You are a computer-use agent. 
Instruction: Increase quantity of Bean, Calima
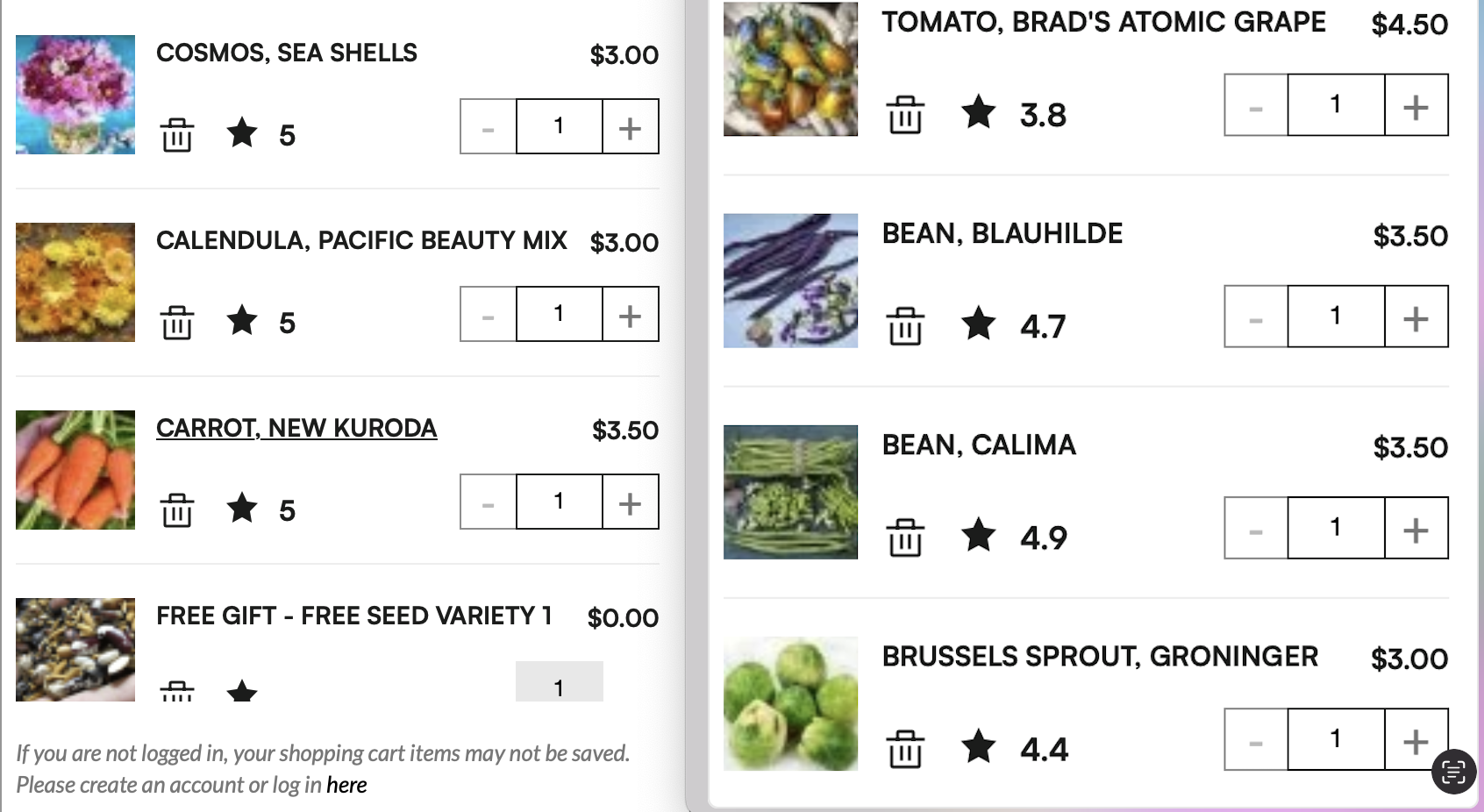[x=1416, y=529]
